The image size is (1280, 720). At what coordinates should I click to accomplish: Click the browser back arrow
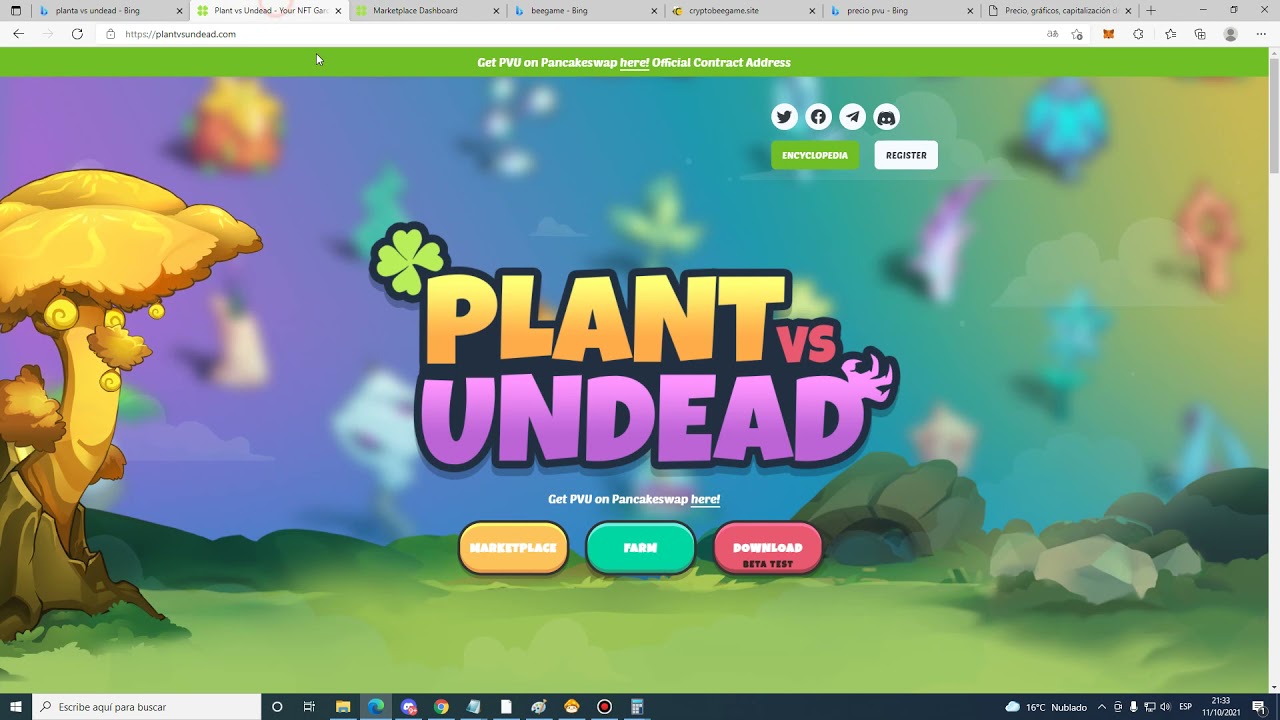click(18, 34)
